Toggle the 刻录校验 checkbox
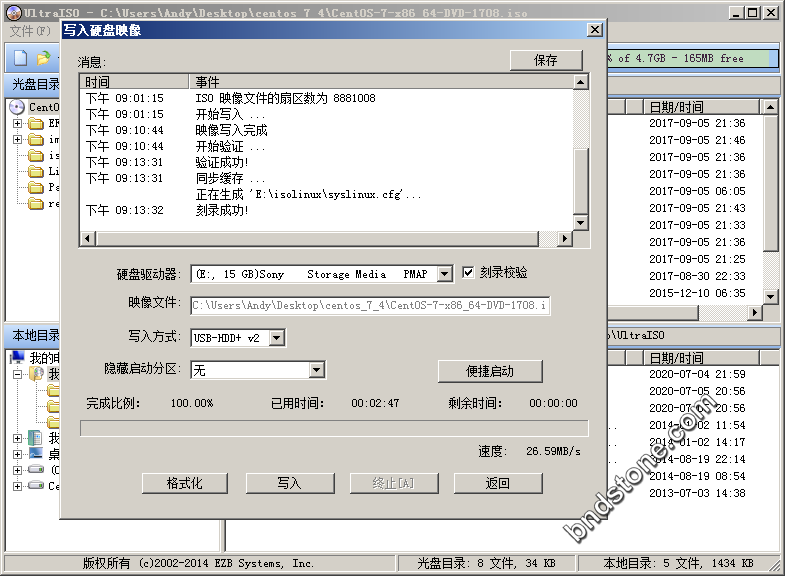This screenshot has width=785, height=576. [468, 273]
